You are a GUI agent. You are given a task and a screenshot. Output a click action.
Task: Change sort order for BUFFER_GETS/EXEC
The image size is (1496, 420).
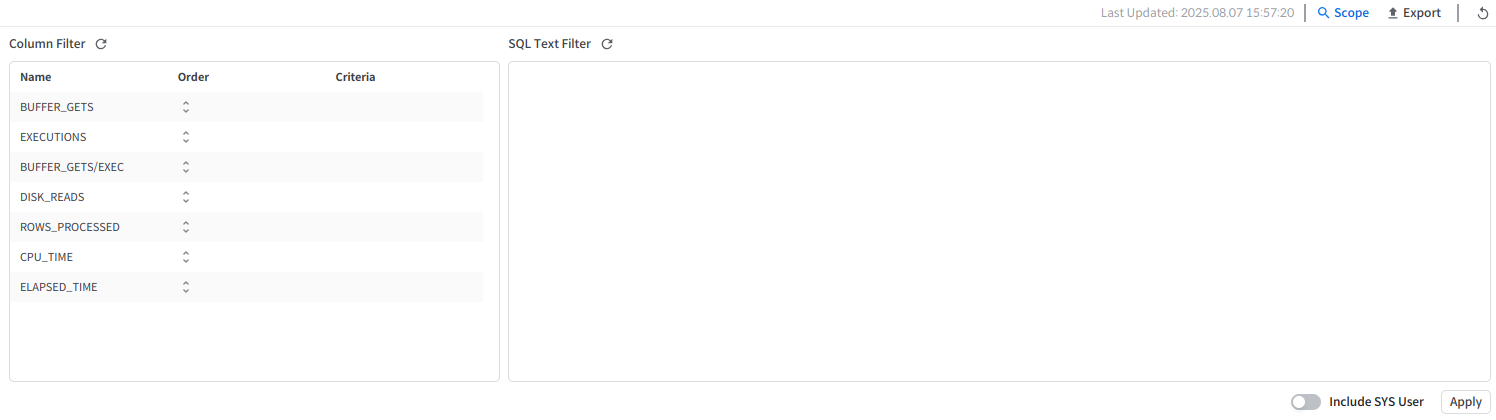tap(186, 167)
